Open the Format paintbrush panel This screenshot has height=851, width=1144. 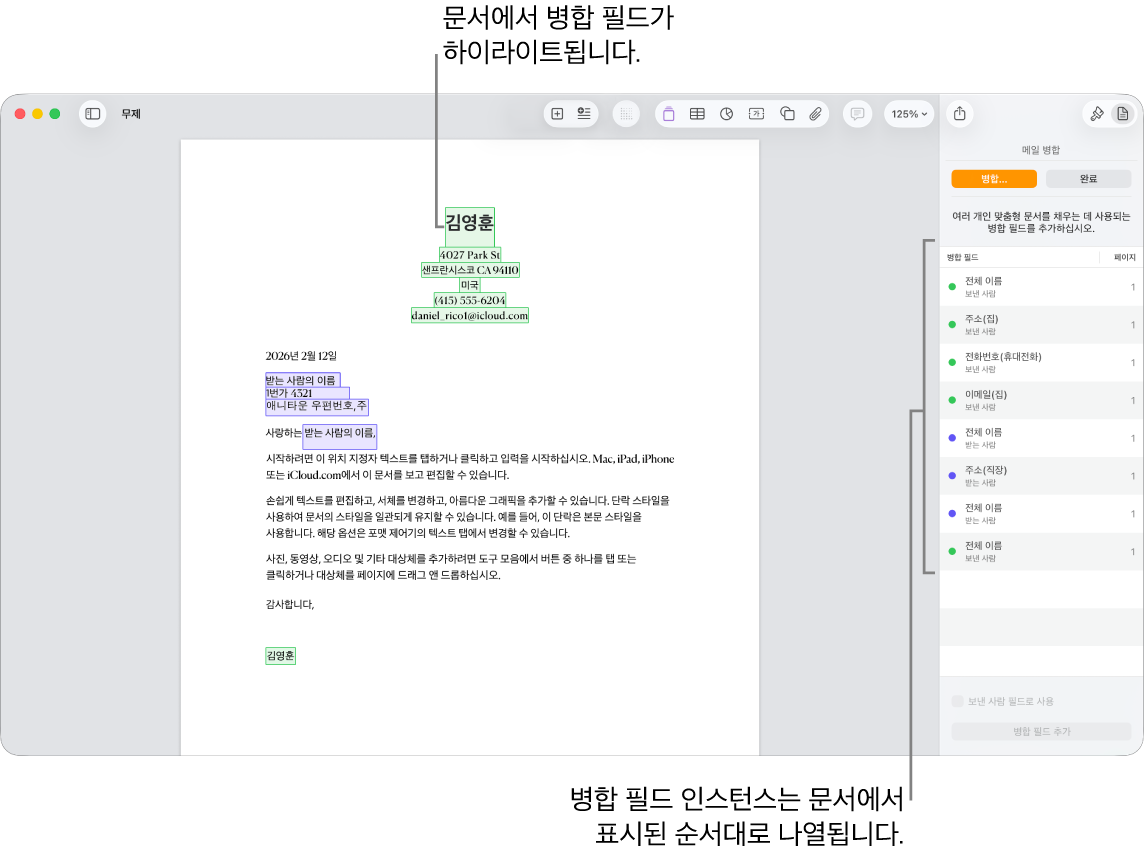1097,114
